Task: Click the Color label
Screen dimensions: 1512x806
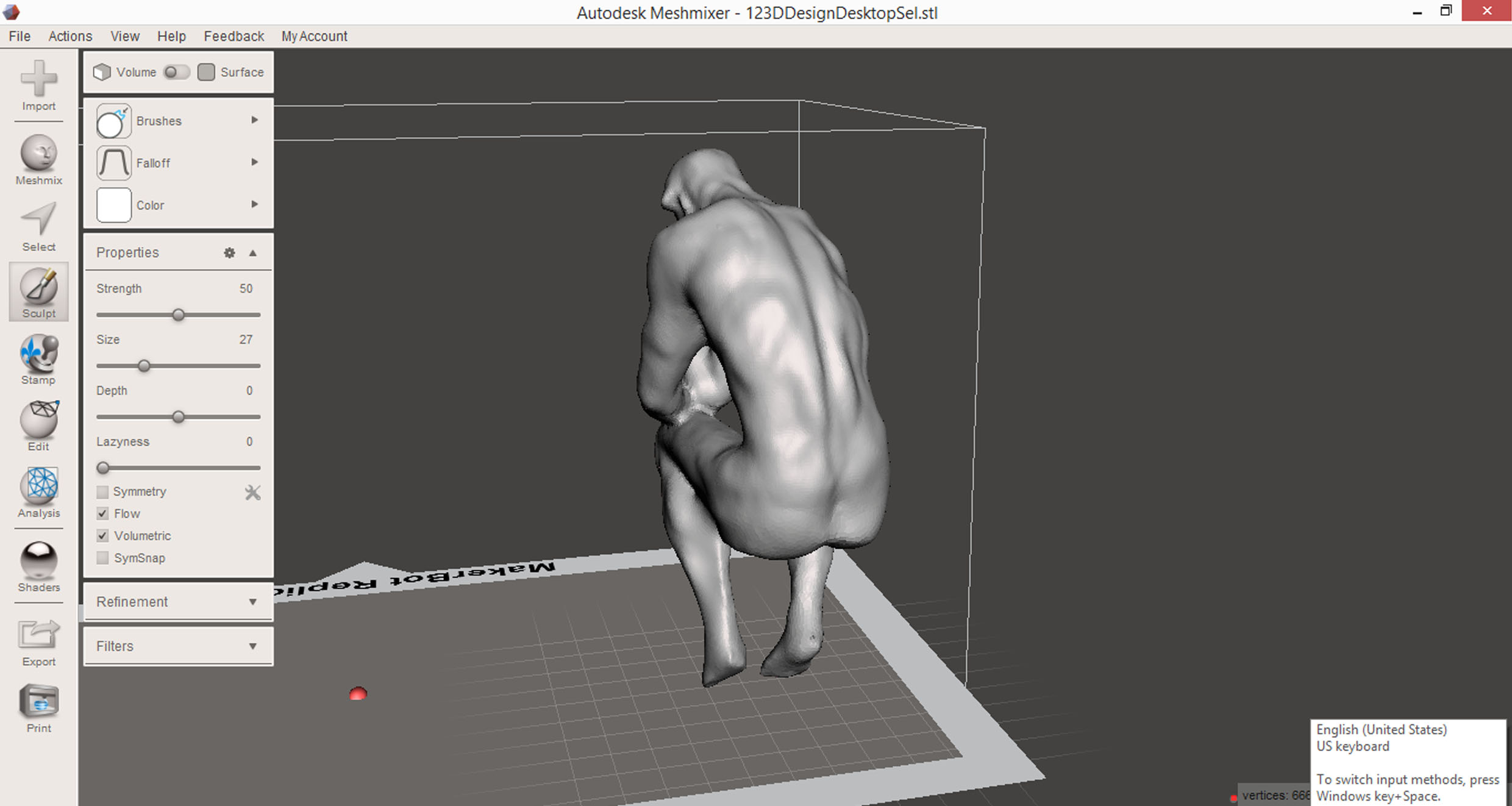Action: click(150, 205)
